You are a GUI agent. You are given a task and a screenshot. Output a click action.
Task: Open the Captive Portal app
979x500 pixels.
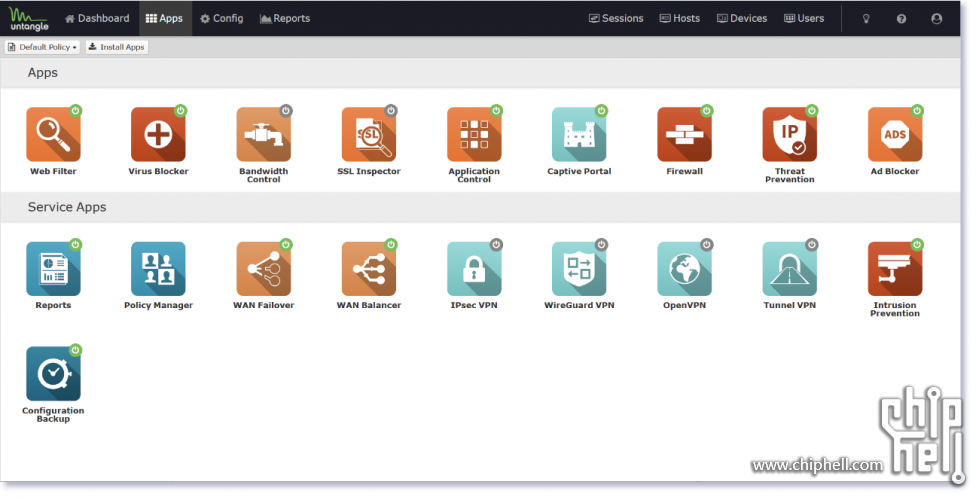579,135
